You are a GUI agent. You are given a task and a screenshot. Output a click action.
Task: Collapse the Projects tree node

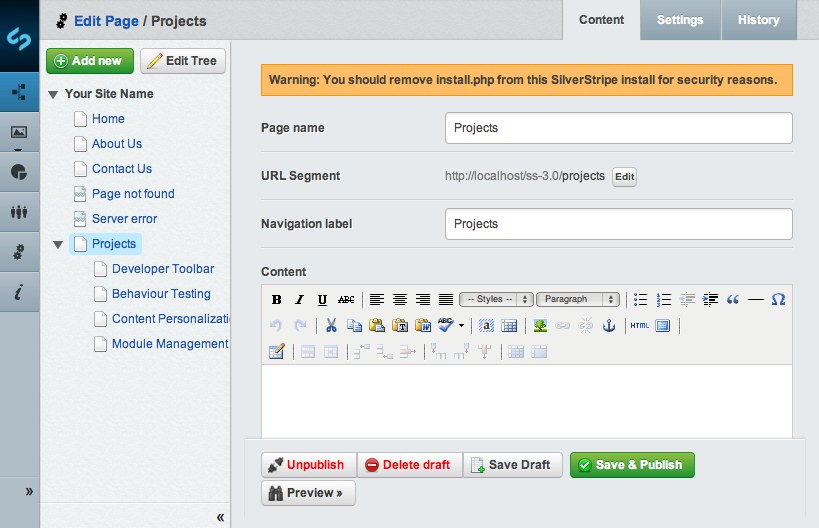tap(58, 244)
